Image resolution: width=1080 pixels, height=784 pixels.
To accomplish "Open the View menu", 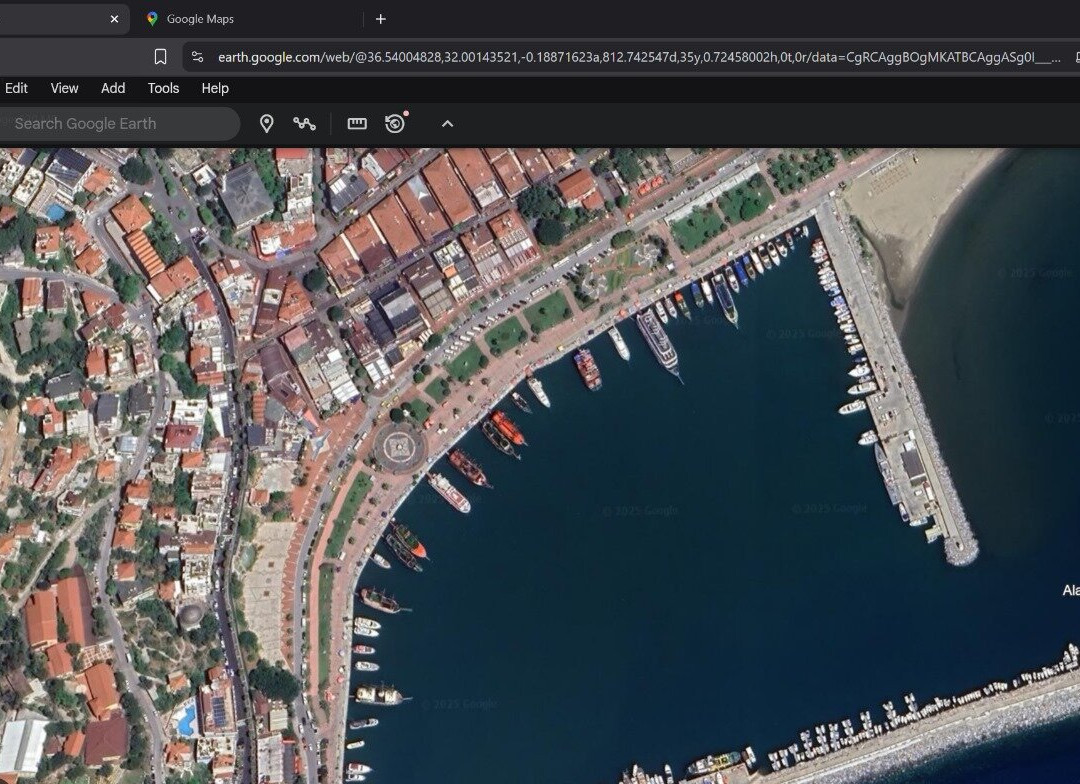I will [64, 88].
